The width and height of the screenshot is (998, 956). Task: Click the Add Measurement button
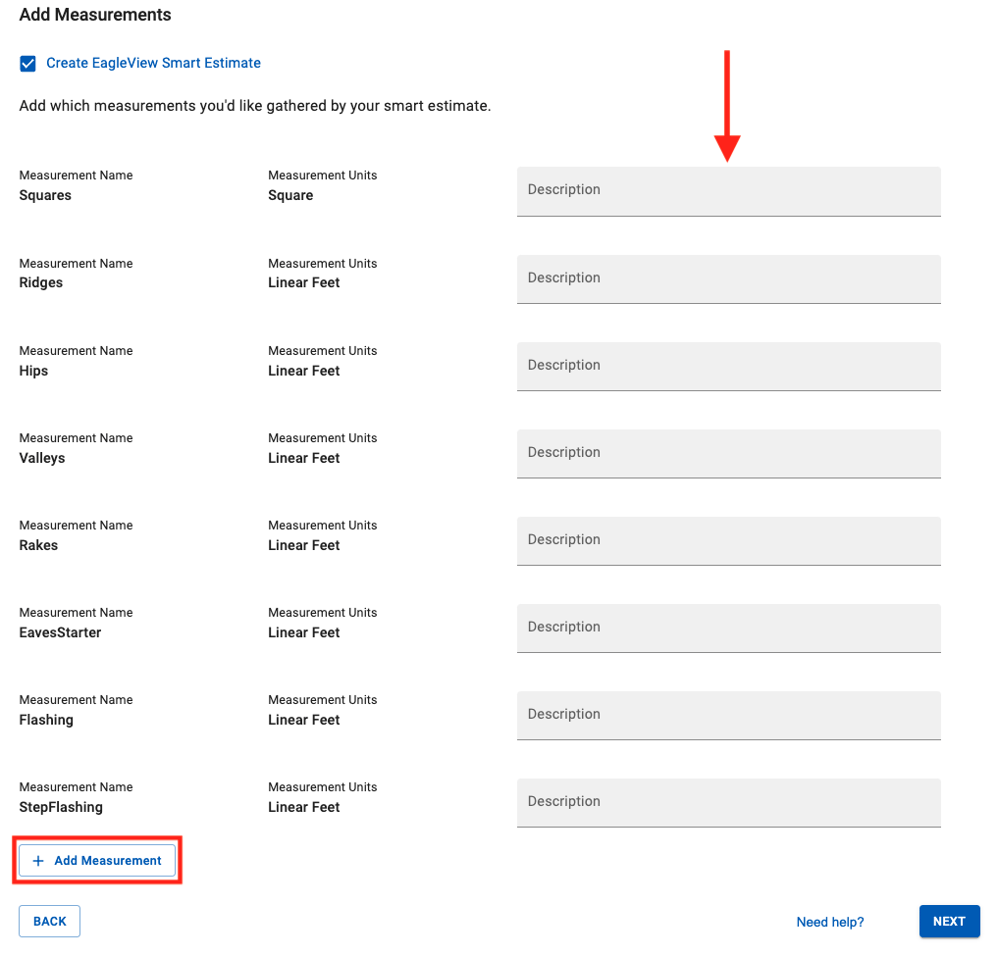click(x=96, y=860)
